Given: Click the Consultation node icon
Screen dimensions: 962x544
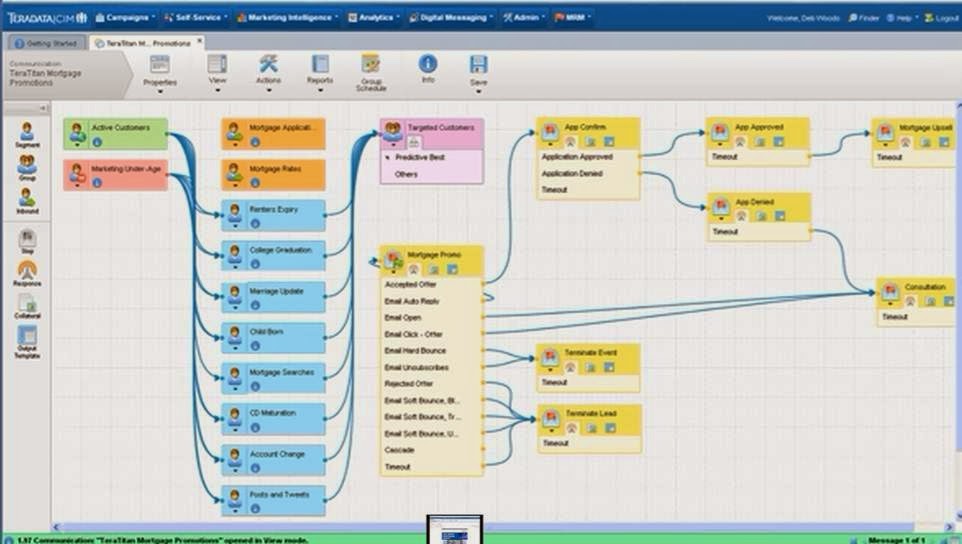Looking at the screenshot, I should (x=890, y=291).
